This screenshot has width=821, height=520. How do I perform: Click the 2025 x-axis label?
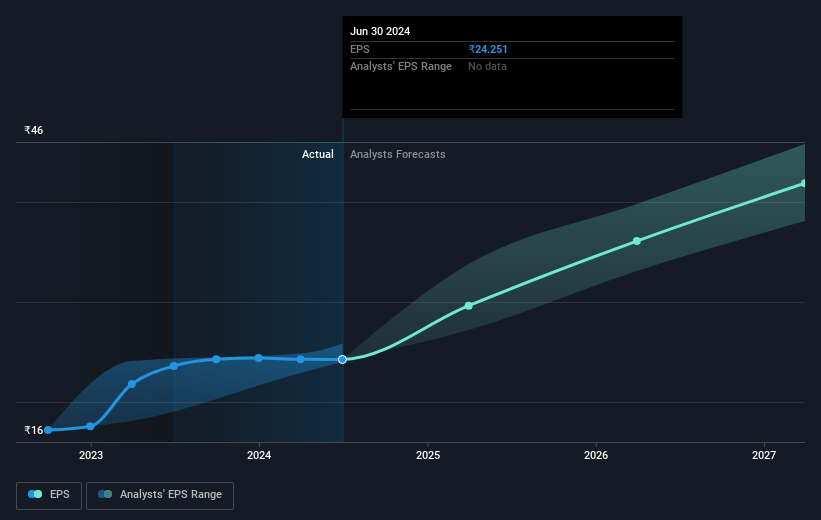(428, 455)
